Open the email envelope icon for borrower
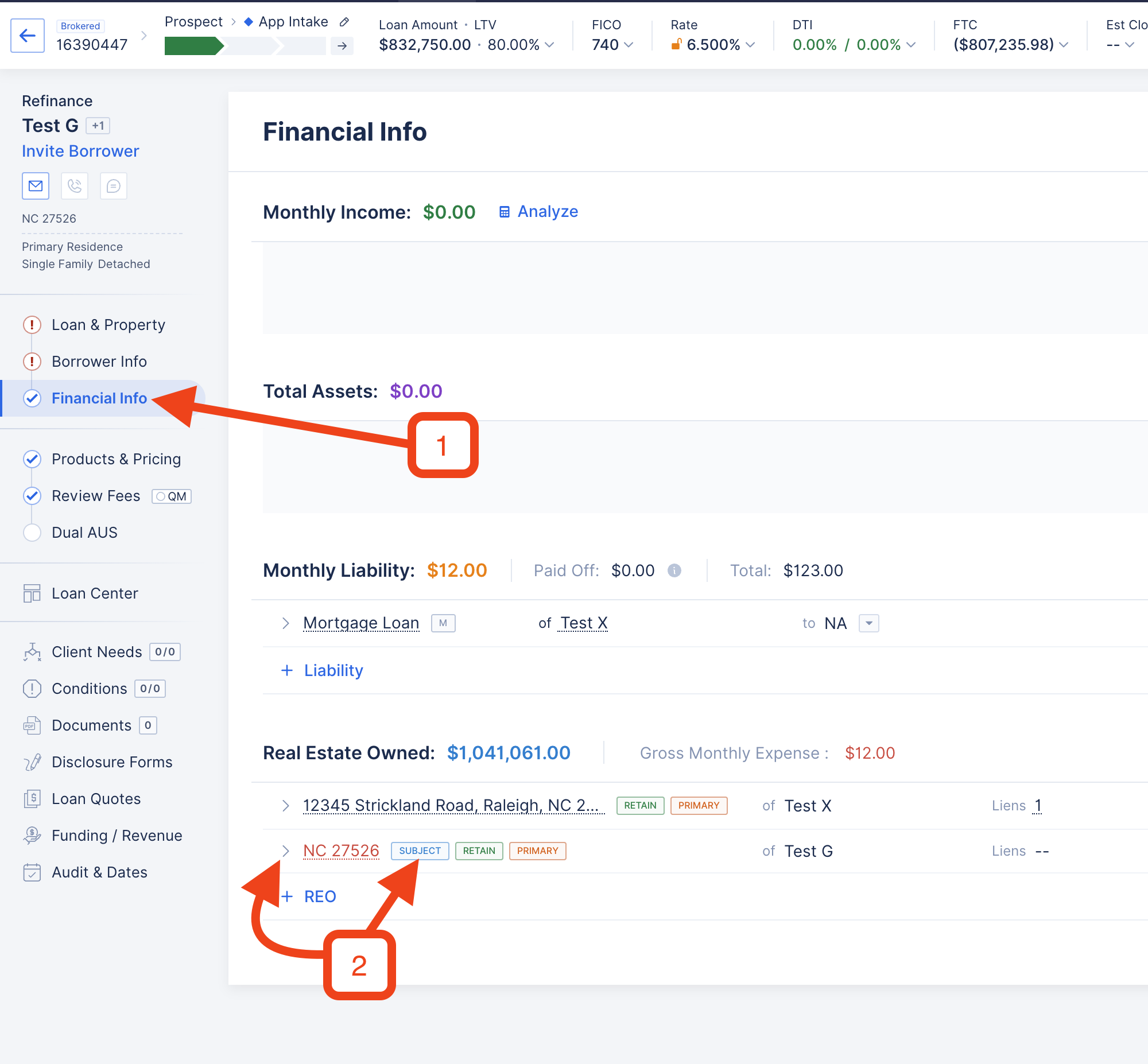Image resolution: width=1148 pixels, height=1064 pixels. click(x=35, y=186)
